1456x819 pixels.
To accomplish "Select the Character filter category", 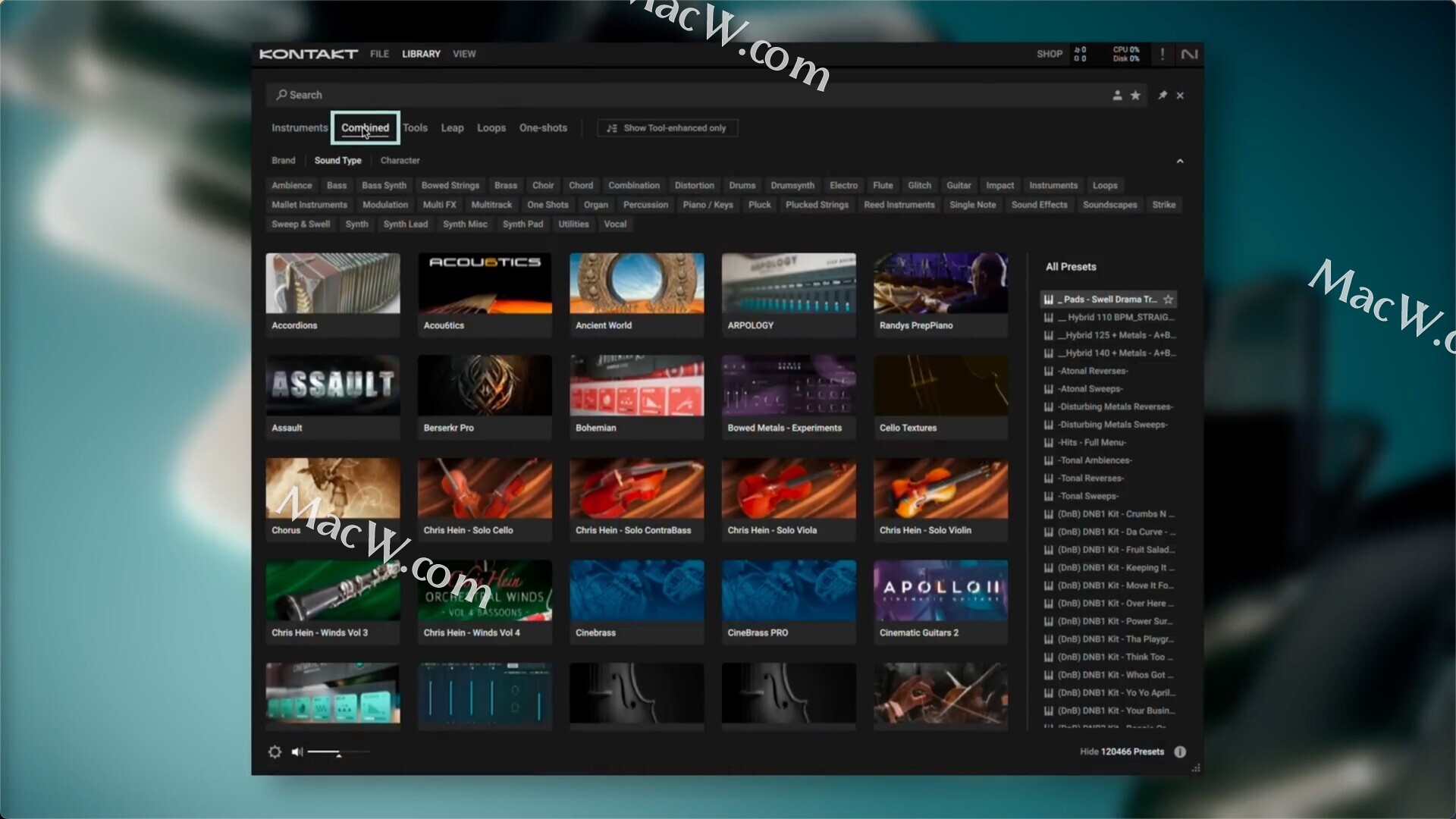I will (x=400, y=160).
